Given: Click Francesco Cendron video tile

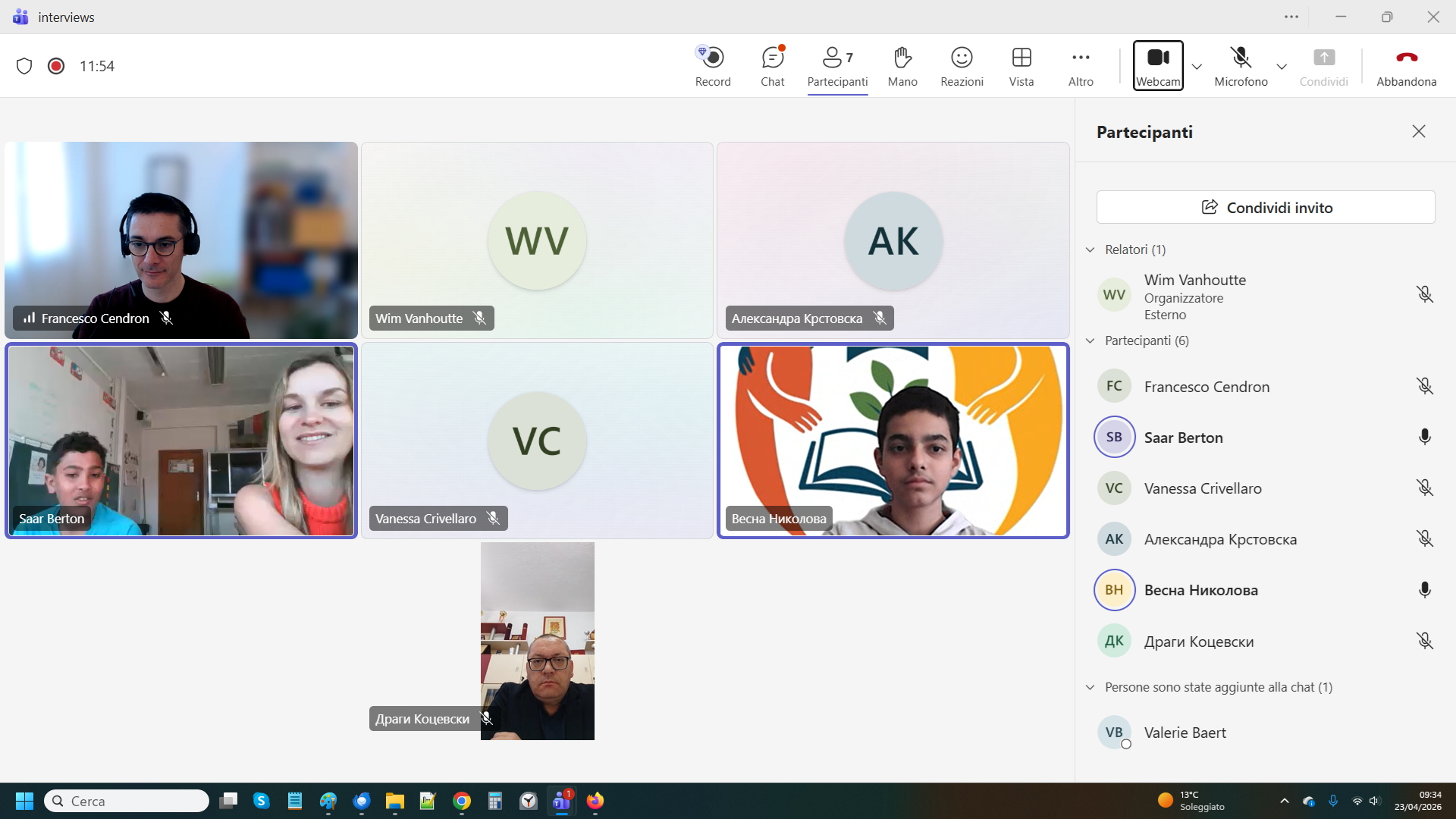Looking at the screenshot, I should tap(181, 240).
